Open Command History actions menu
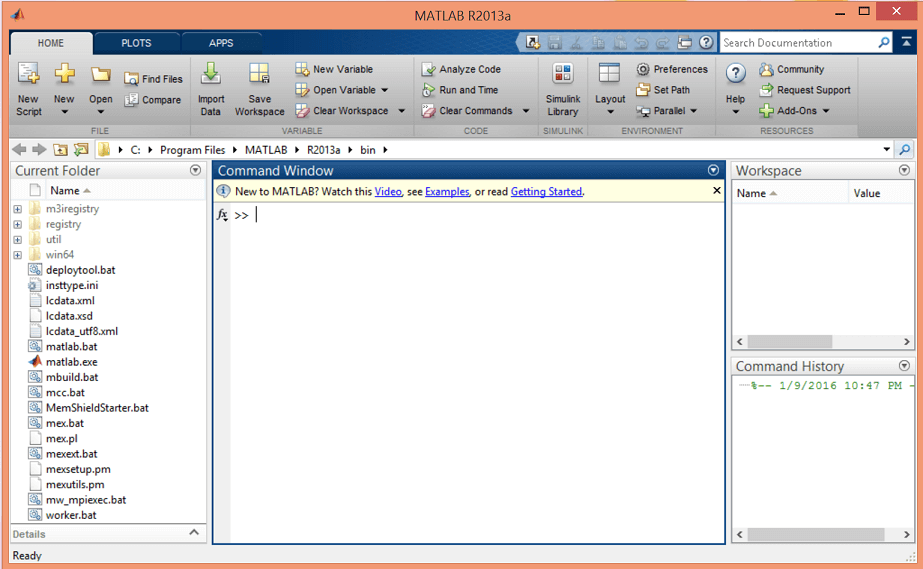Image resolution: width=923 pixels, height=569 pixels. (x=905, y=365)
